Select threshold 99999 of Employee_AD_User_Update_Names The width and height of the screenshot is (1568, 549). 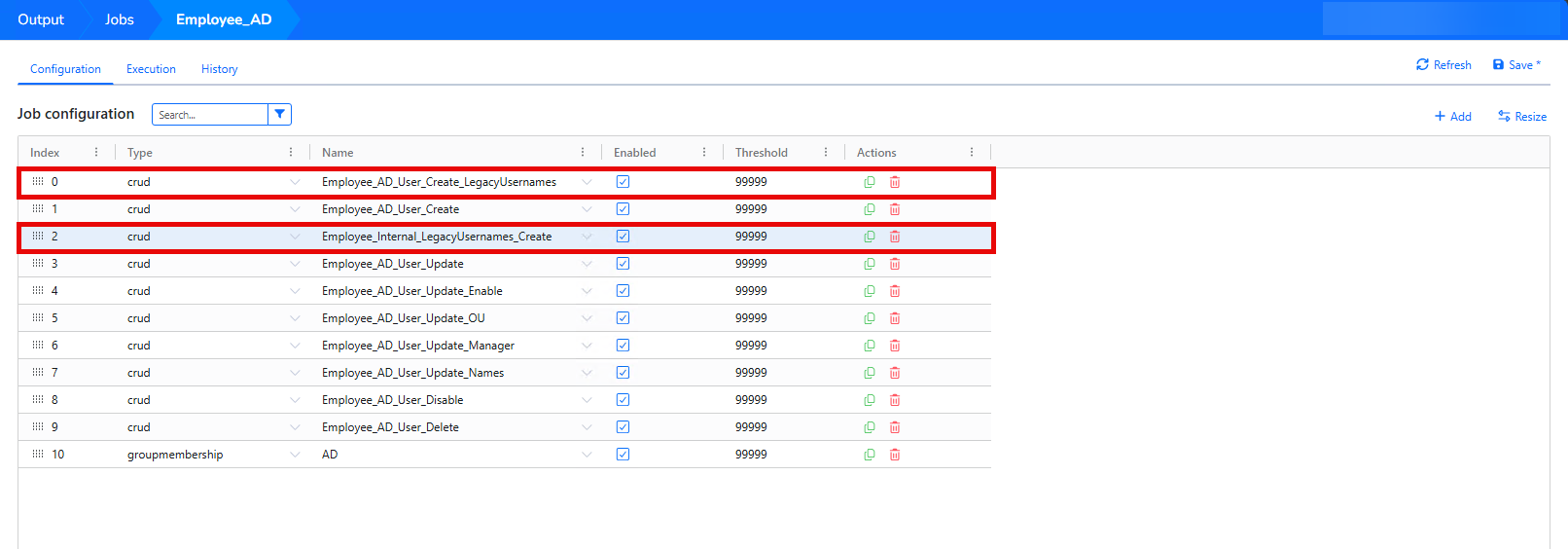[x=751, y=373]
